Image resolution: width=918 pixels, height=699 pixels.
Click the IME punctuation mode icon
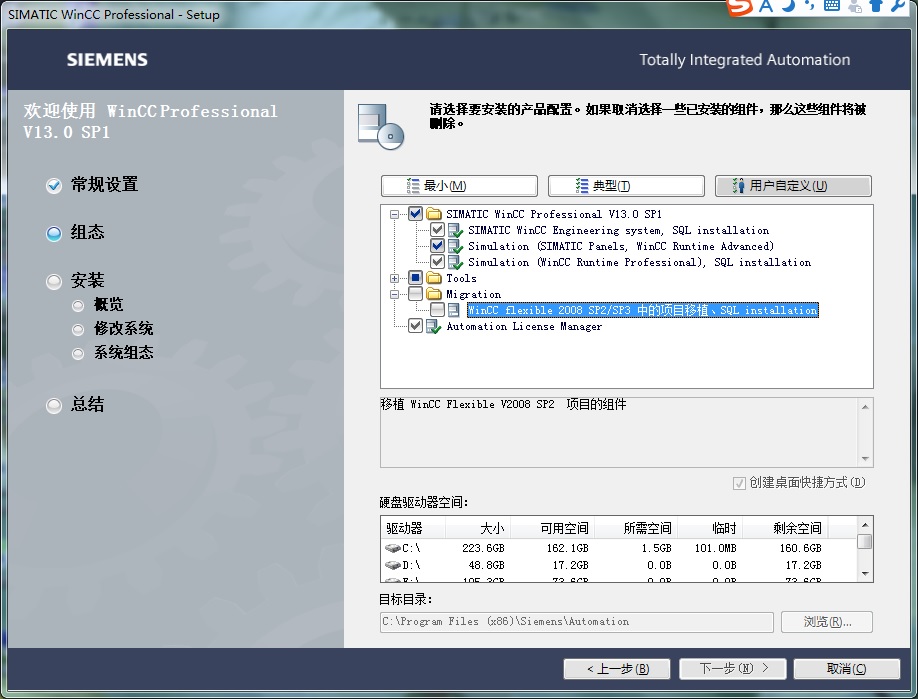click(x=810, y=5)
